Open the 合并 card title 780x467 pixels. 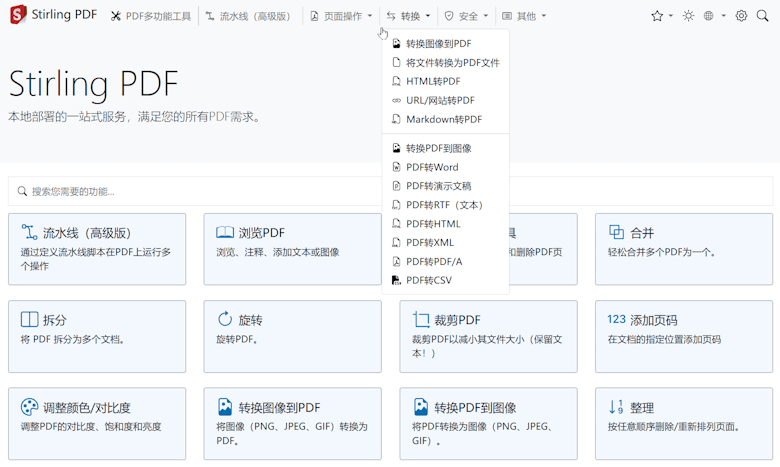point(642,233)
